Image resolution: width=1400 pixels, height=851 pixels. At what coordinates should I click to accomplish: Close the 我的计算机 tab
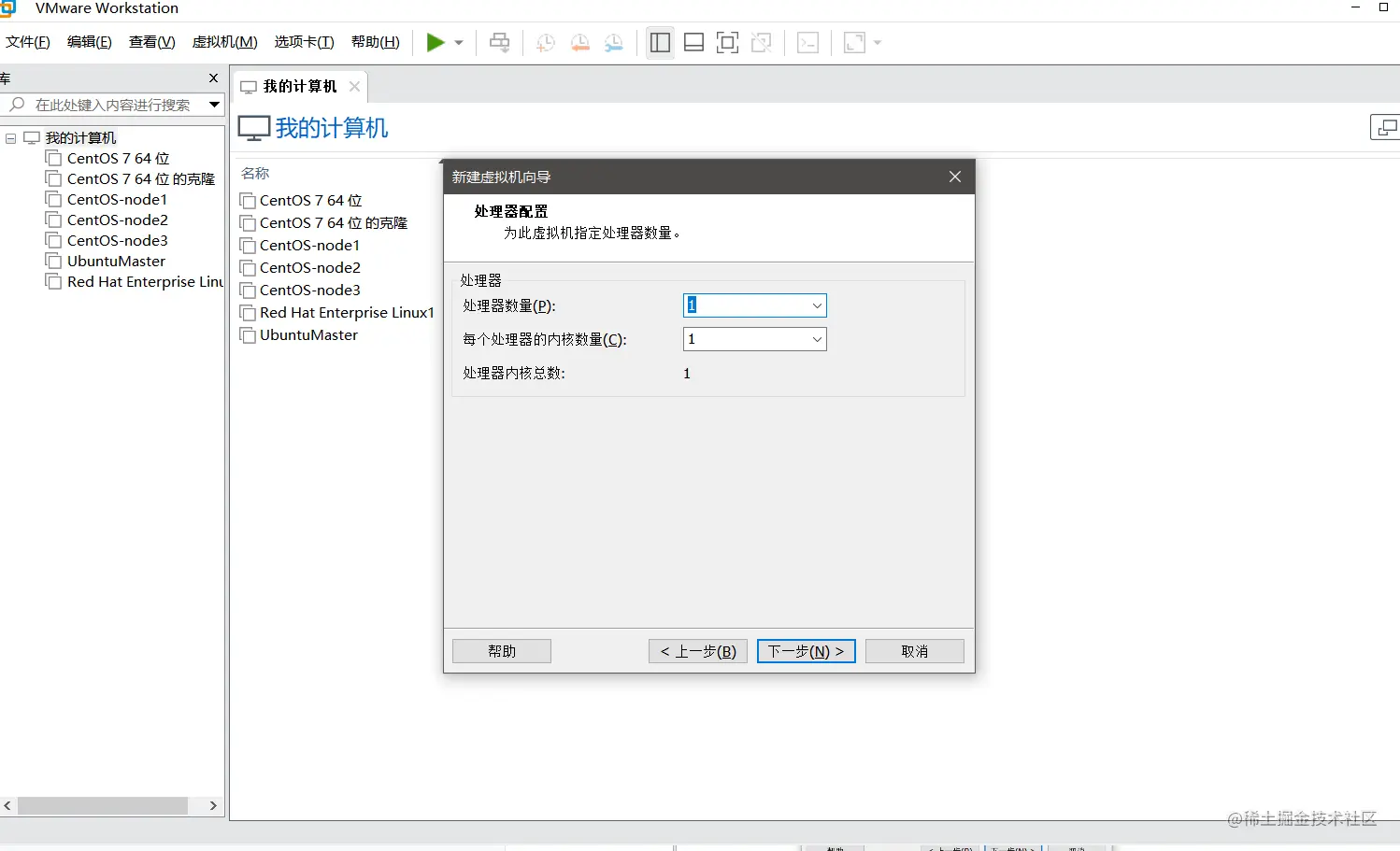pyautogui.click(x=354, y=87)
